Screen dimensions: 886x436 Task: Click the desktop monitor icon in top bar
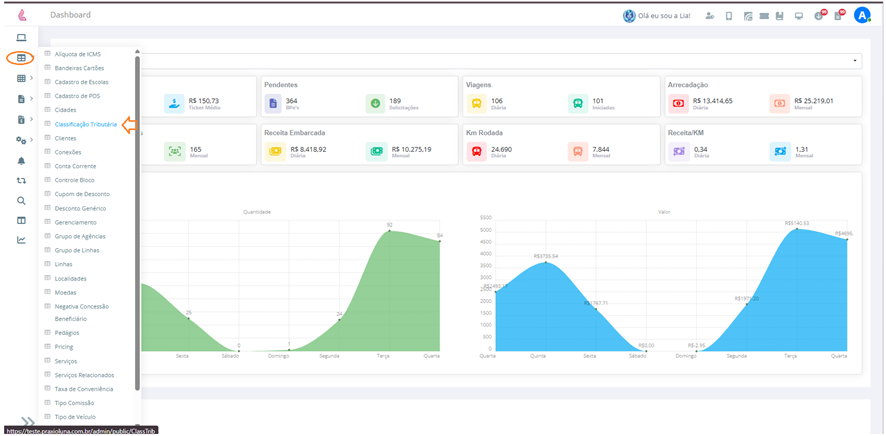click(799, 16)
